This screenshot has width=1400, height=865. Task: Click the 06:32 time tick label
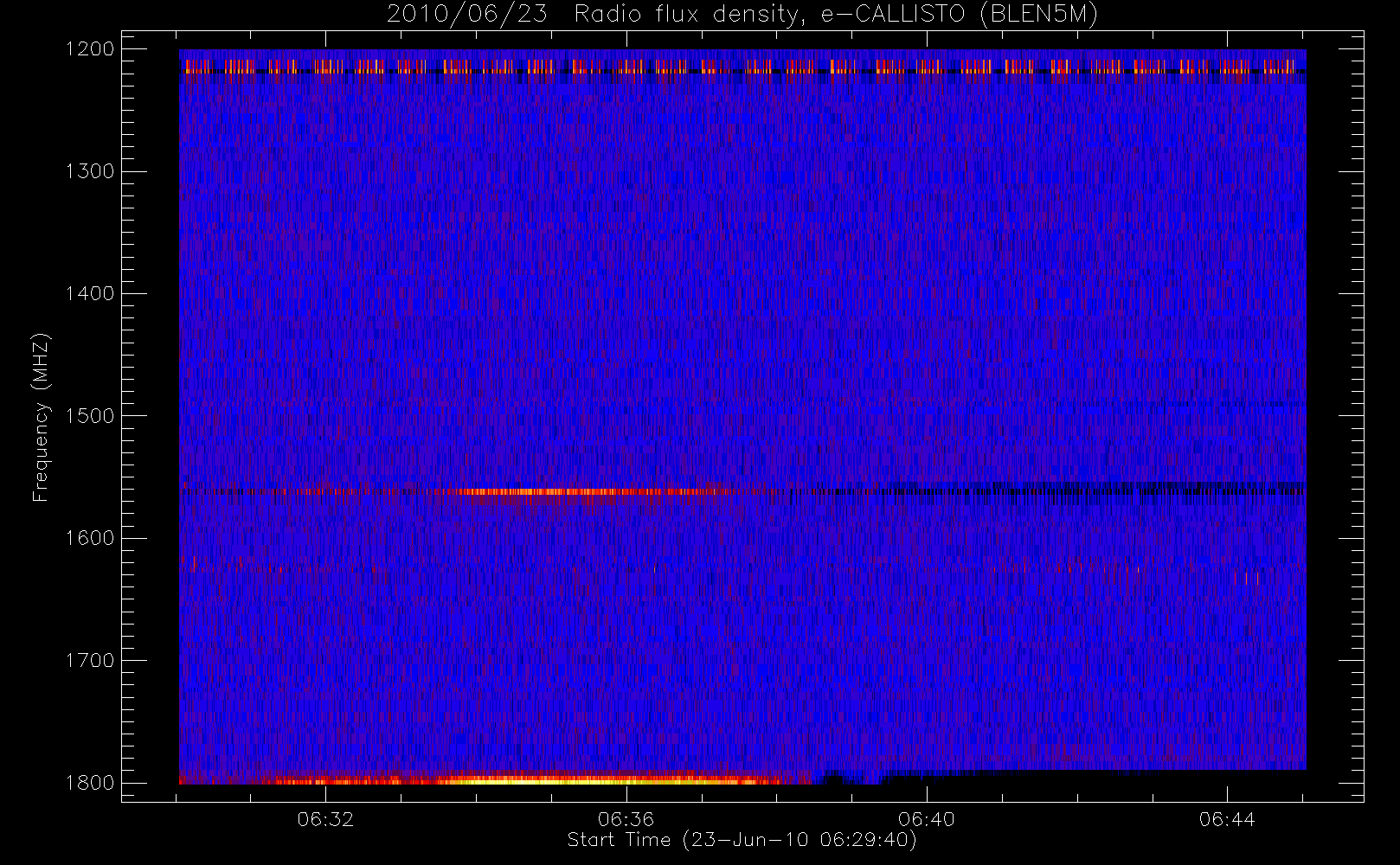point(325,819)
